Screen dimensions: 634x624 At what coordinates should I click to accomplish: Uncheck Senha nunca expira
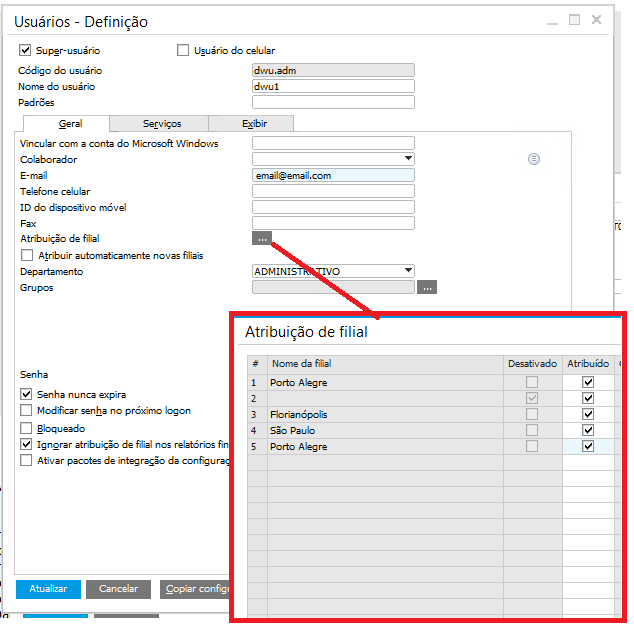[26, 395]
